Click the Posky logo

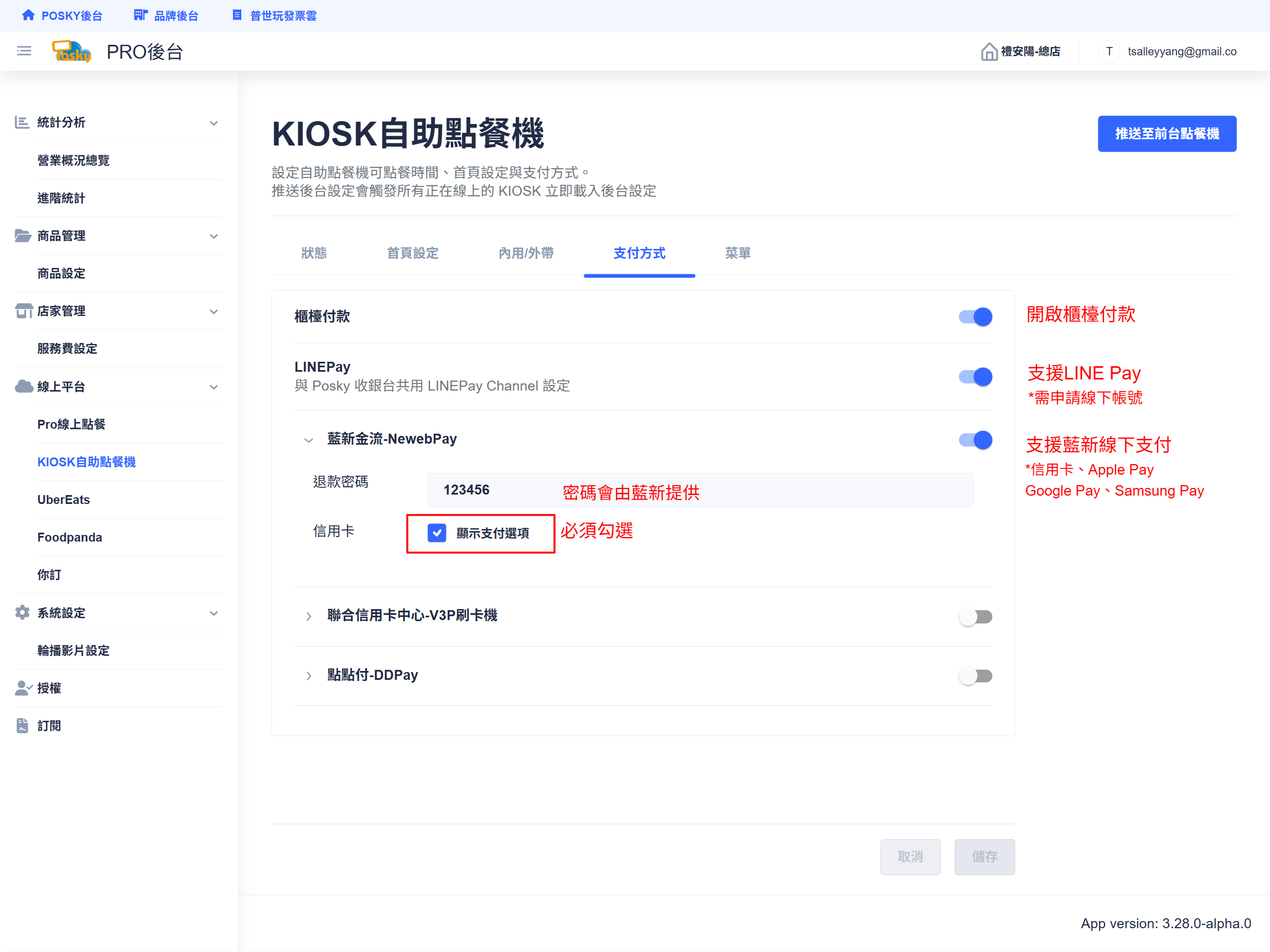point(71,51)
